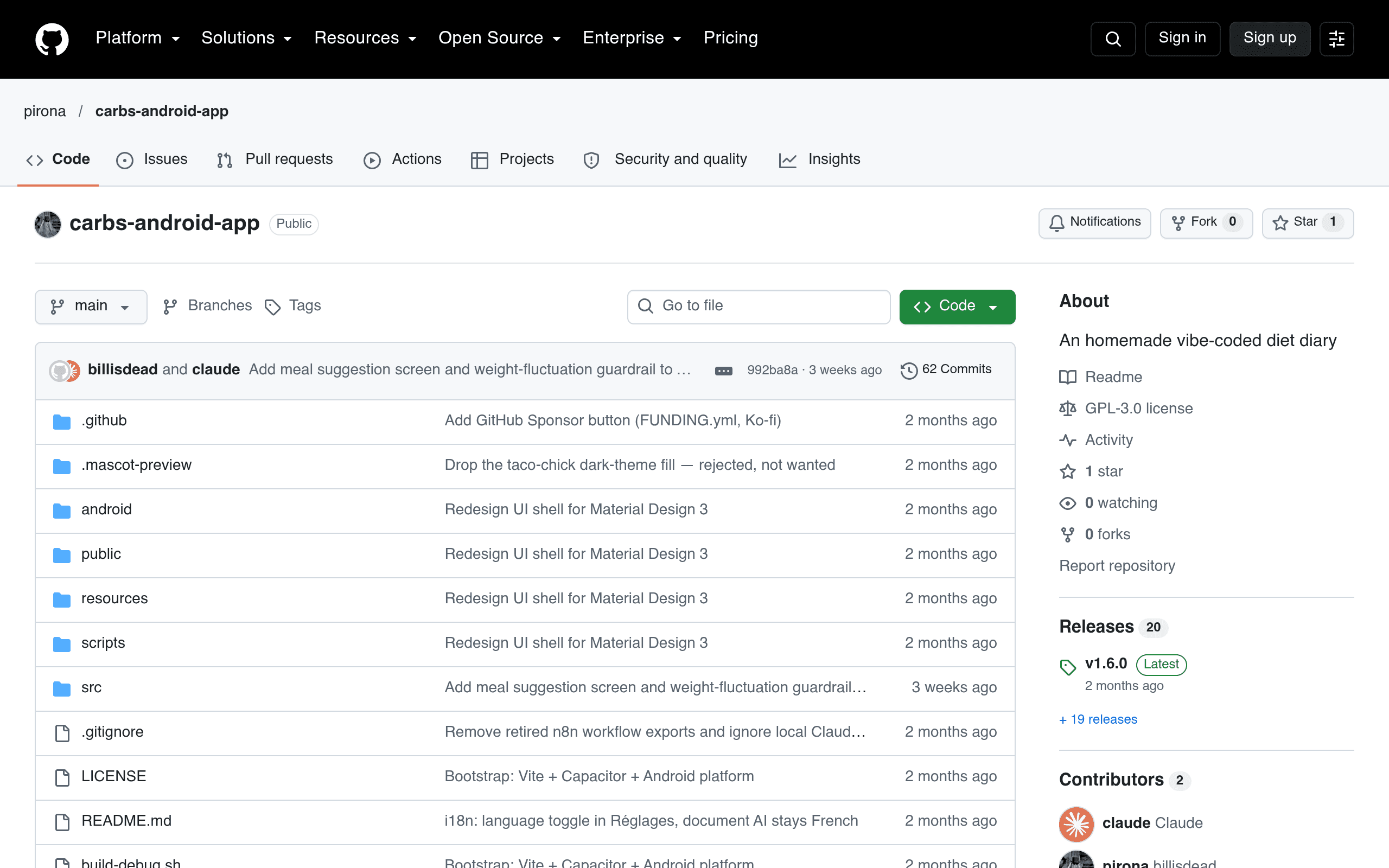The height and width of the screenshot is (868, 1389).
Task: Click the src folder icon
Action: tap(62, 688)
